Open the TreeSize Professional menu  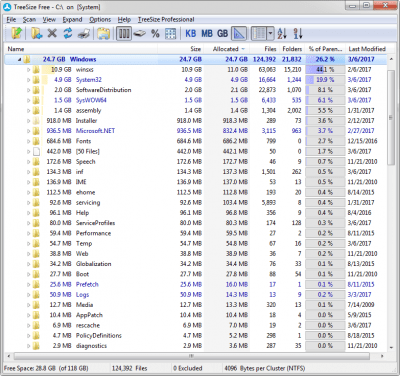tap(166, 20)
